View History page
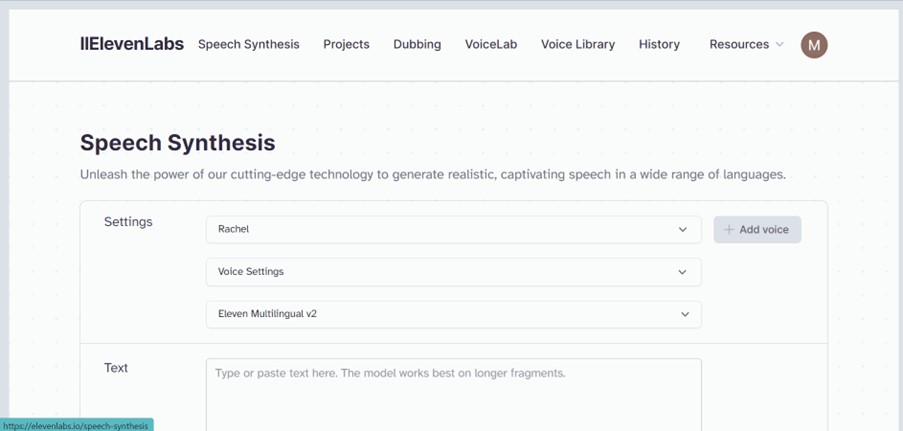 (659, 44)
